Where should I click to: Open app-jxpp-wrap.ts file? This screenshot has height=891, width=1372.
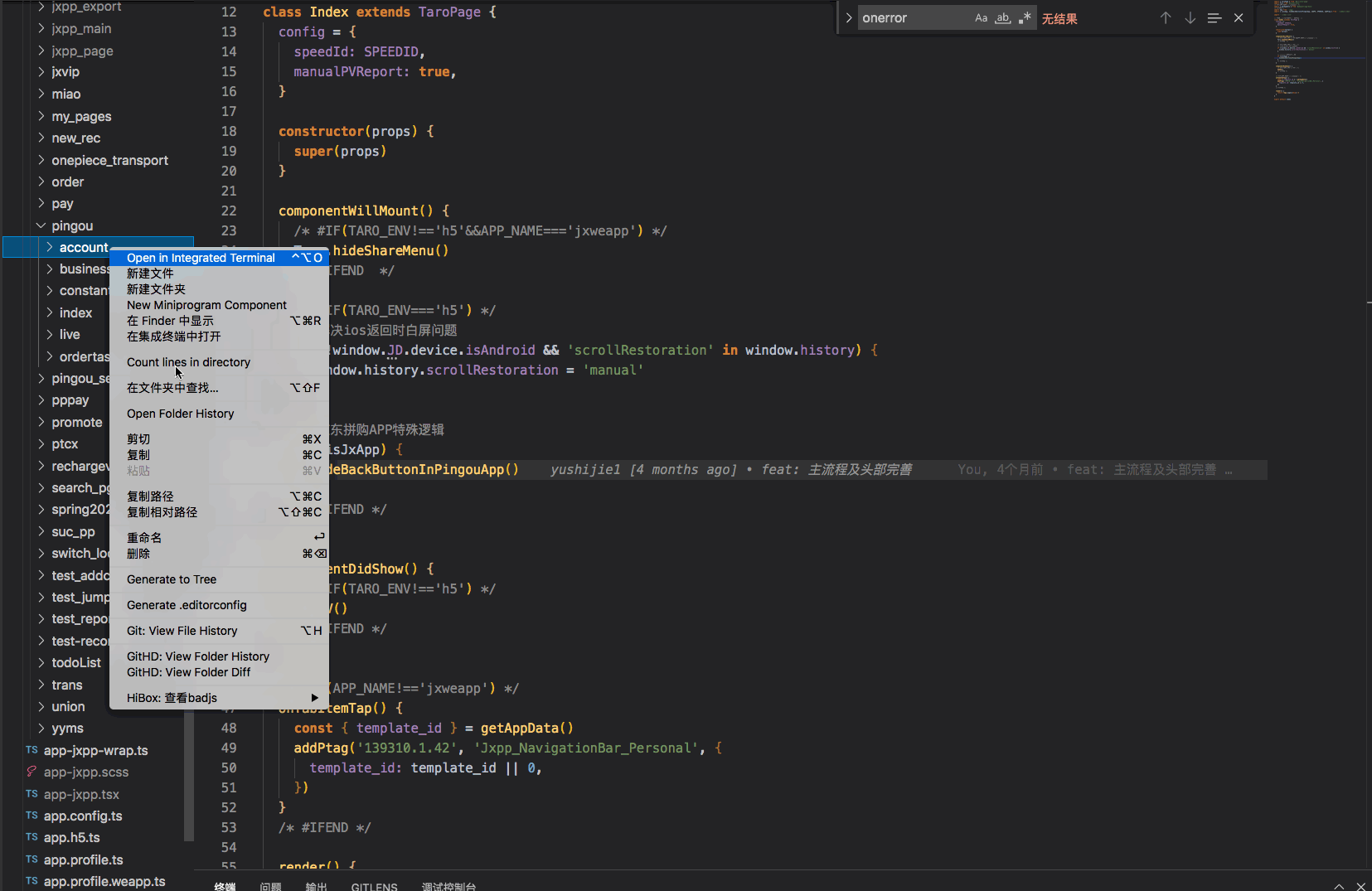click(x=95, y=751)
